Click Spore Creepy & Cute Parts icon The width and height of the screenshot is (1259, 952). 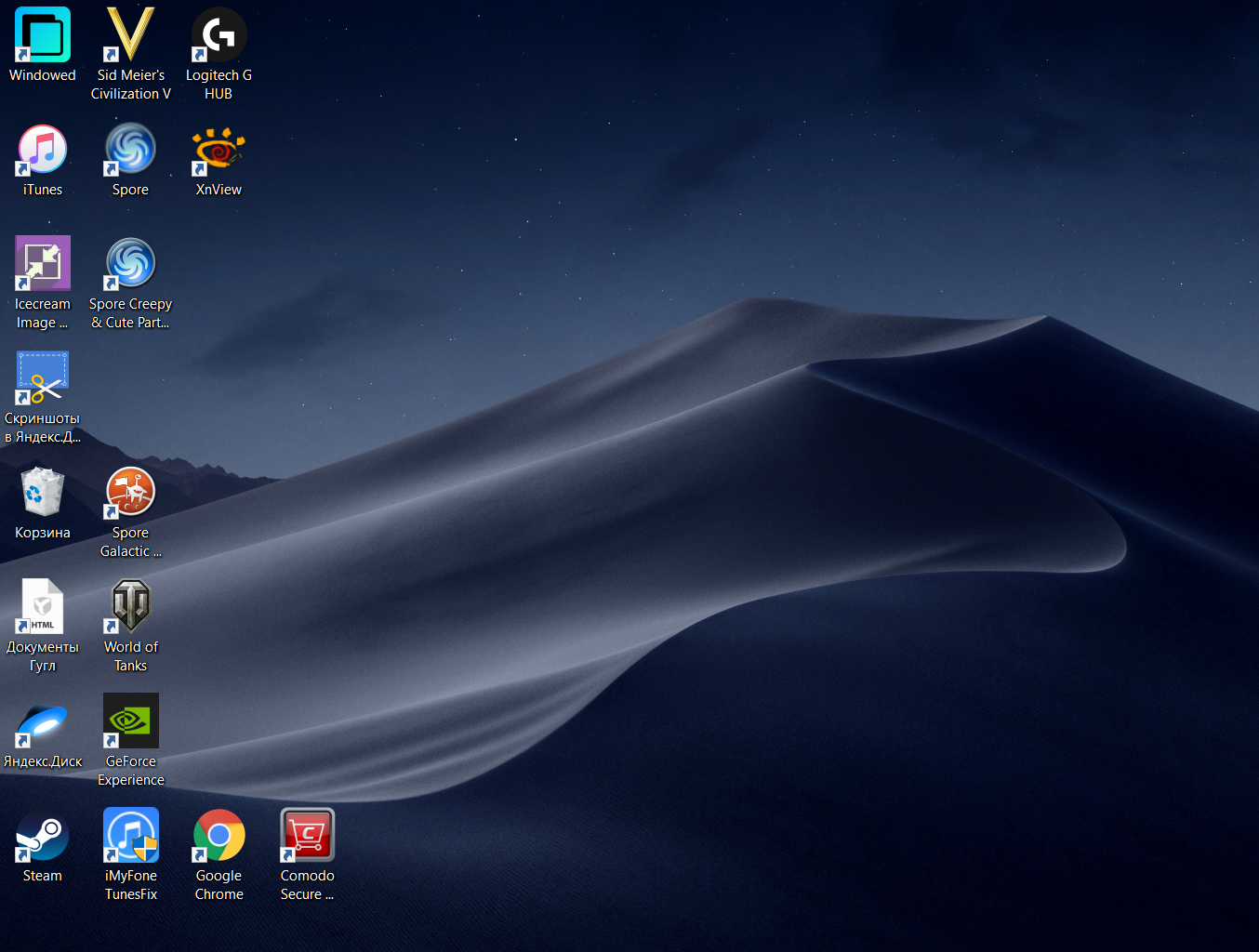[x=130, y=264]
